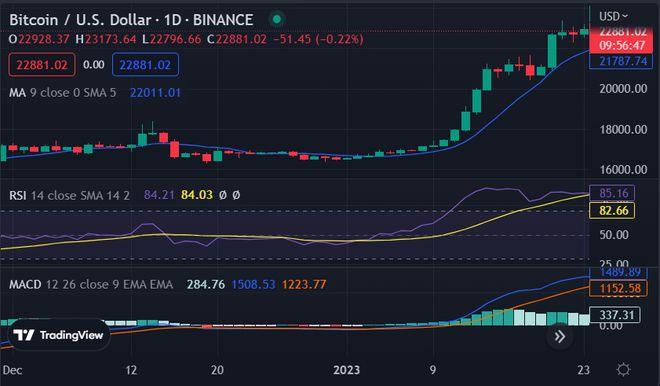Click the 82.66 RSI SMA axis label
Viewport: 660px width, 386px height.
(x=612, y=210)
